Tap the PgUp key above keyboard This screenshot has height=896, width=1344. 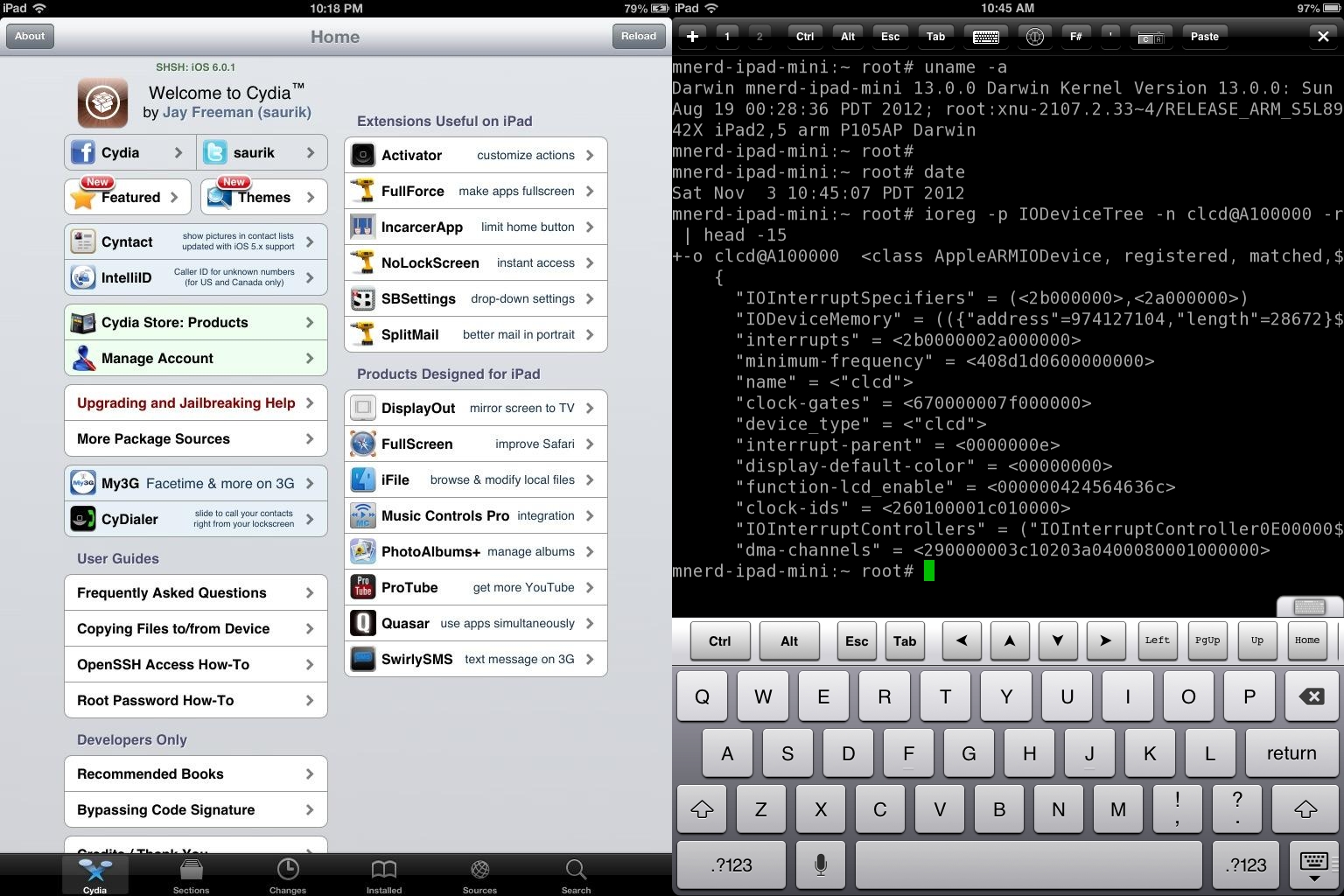(x=1207, y=641)
